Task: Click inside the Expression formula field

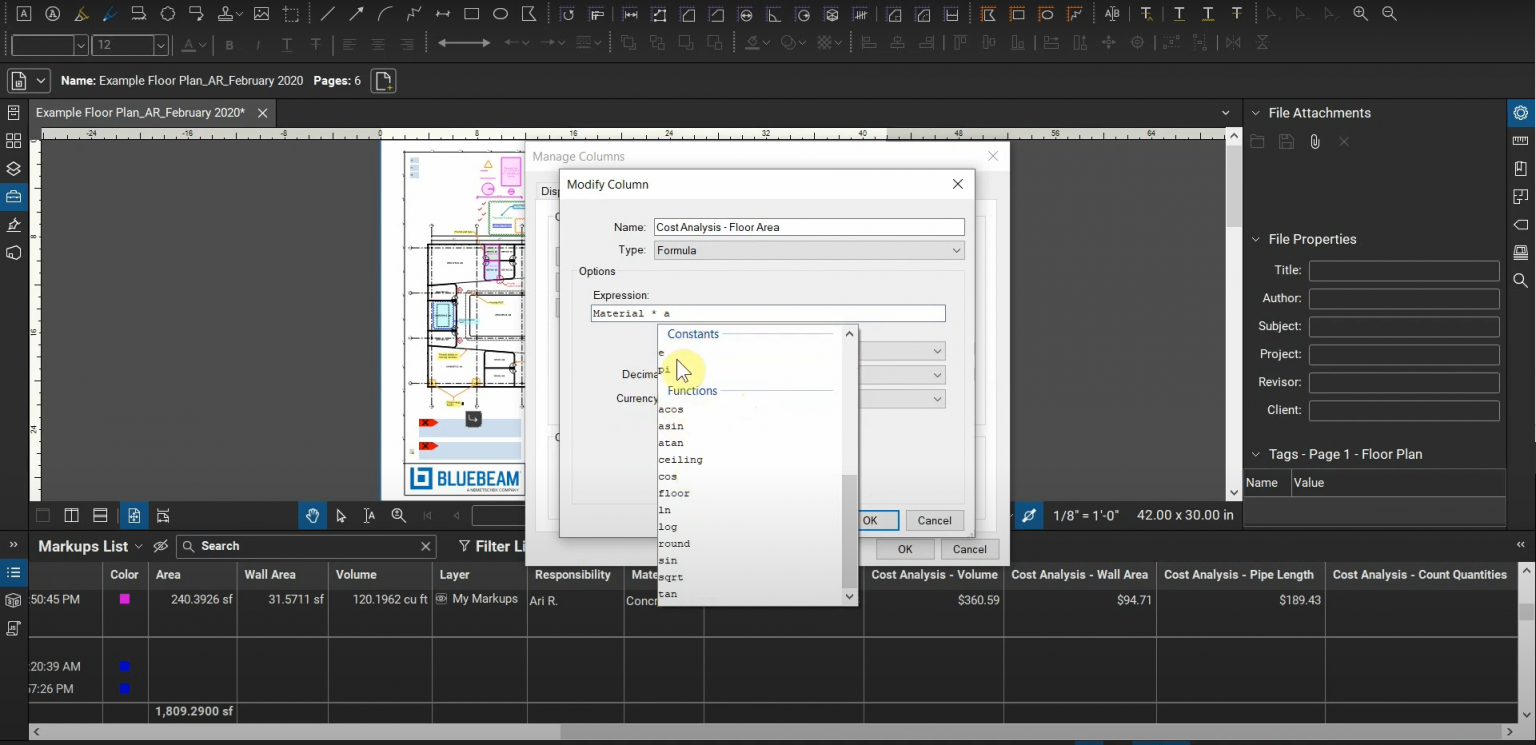Action: point(767,313)
